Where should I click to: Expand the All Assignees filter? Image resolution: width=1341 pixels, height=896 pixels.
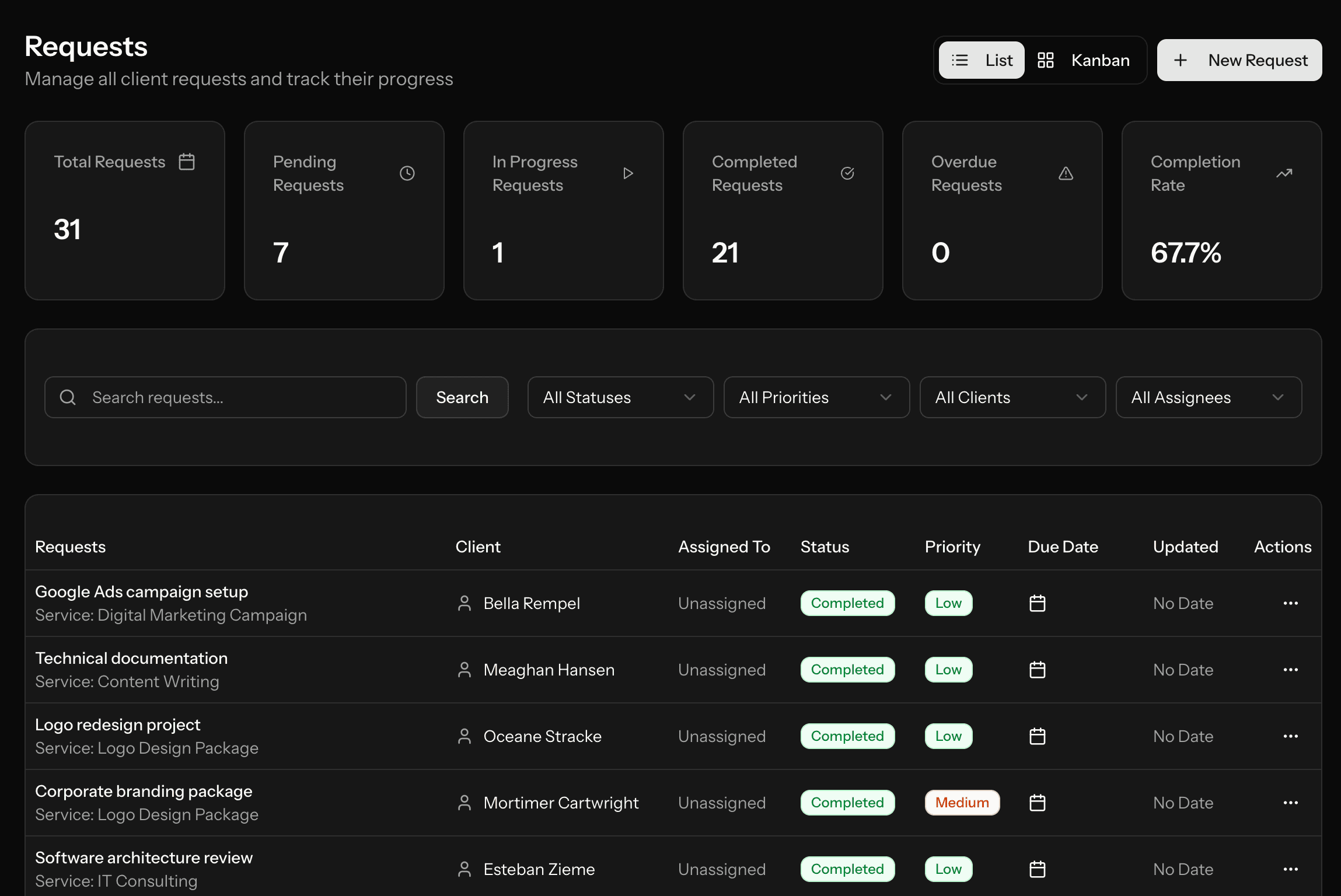tap(1208, 397)
